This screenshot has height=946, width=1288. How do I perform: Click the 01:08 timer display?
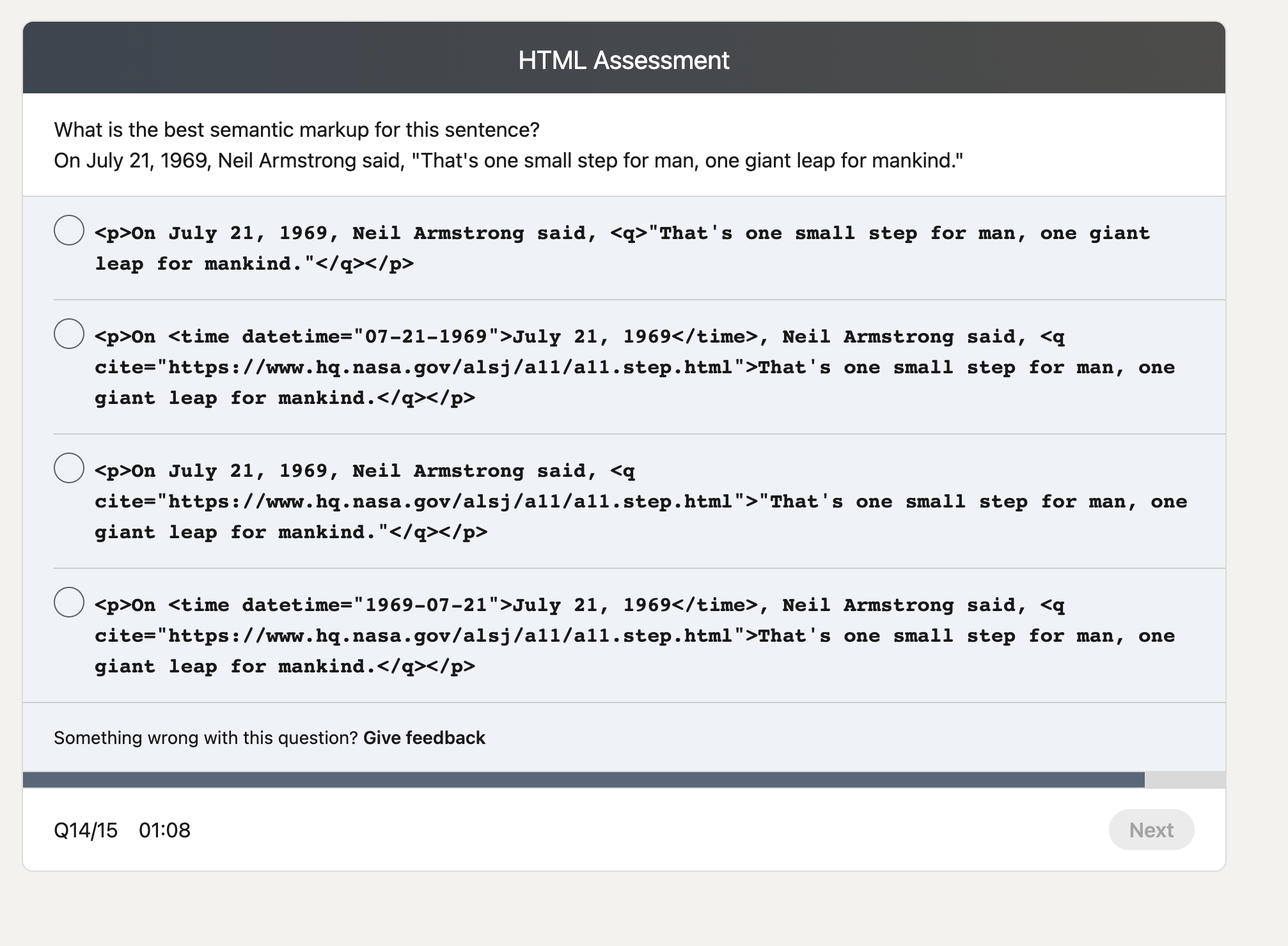point(164,829)
